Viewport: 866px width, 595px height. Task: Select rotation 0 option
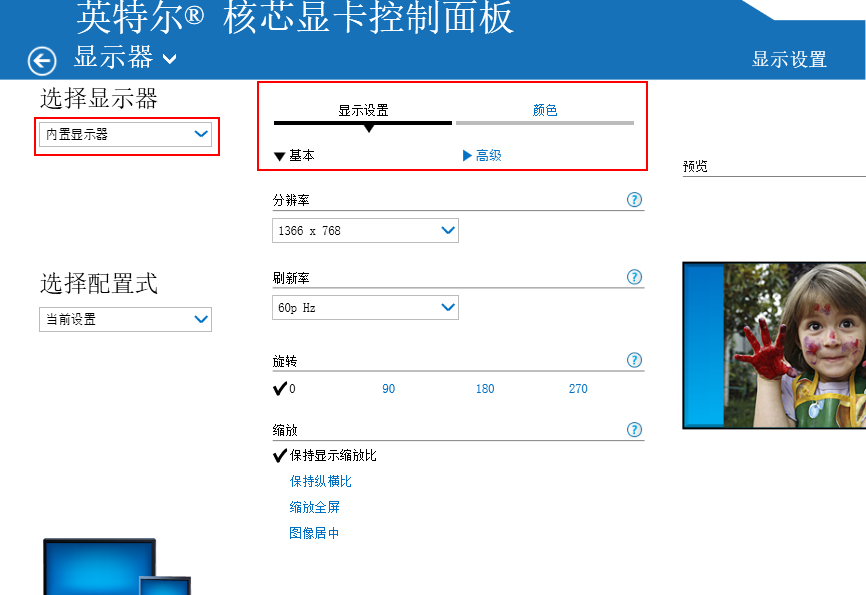coord(284,388)
